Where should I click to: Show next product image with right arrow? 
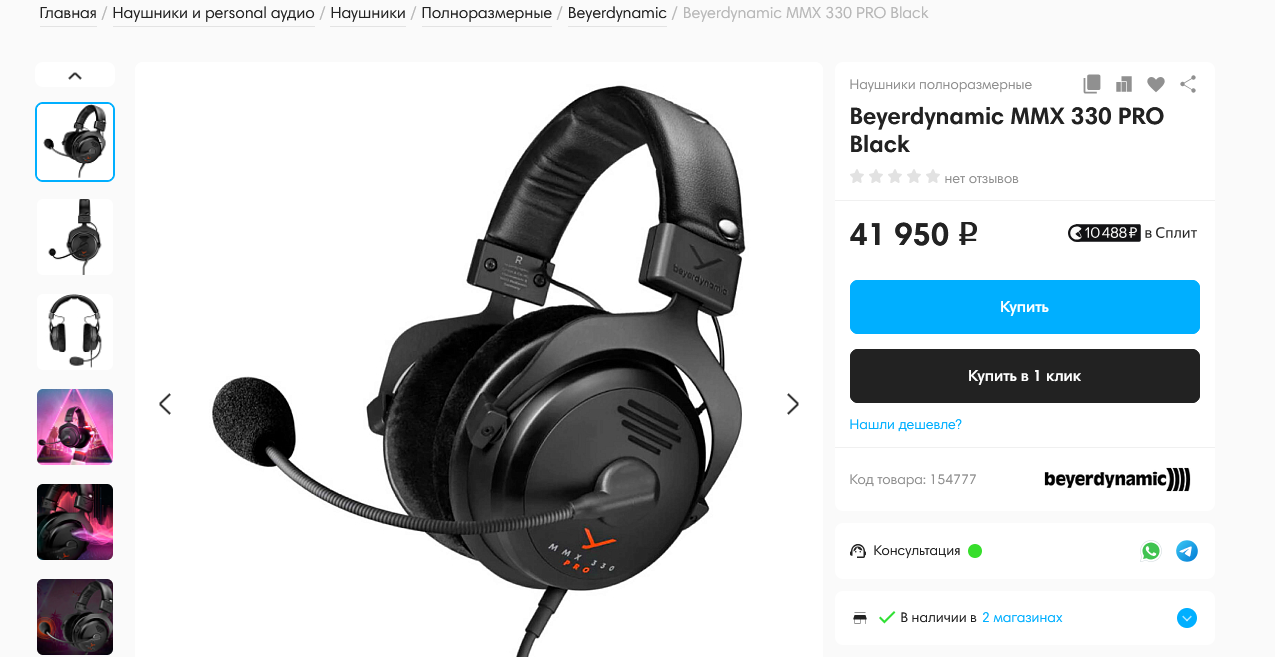tap(793, 404)
